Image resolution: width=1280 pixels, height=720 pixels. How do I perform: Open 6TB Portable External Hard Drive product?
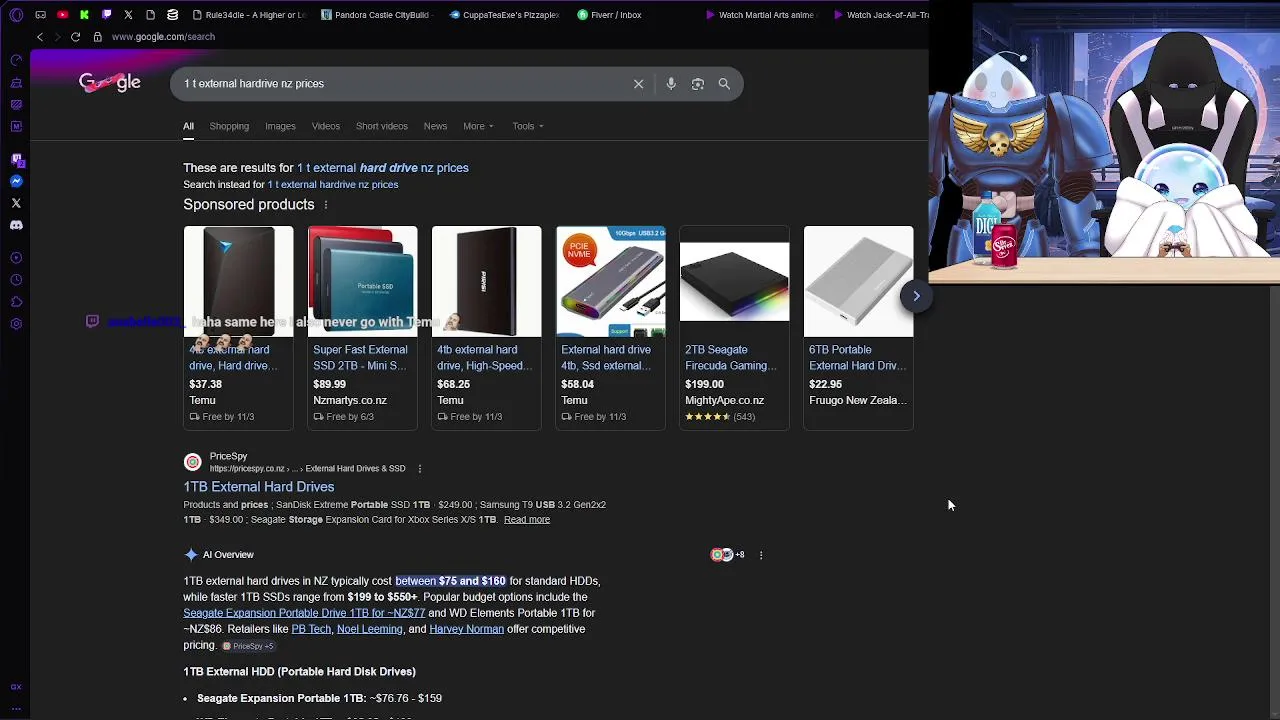[x=858, y=328]
